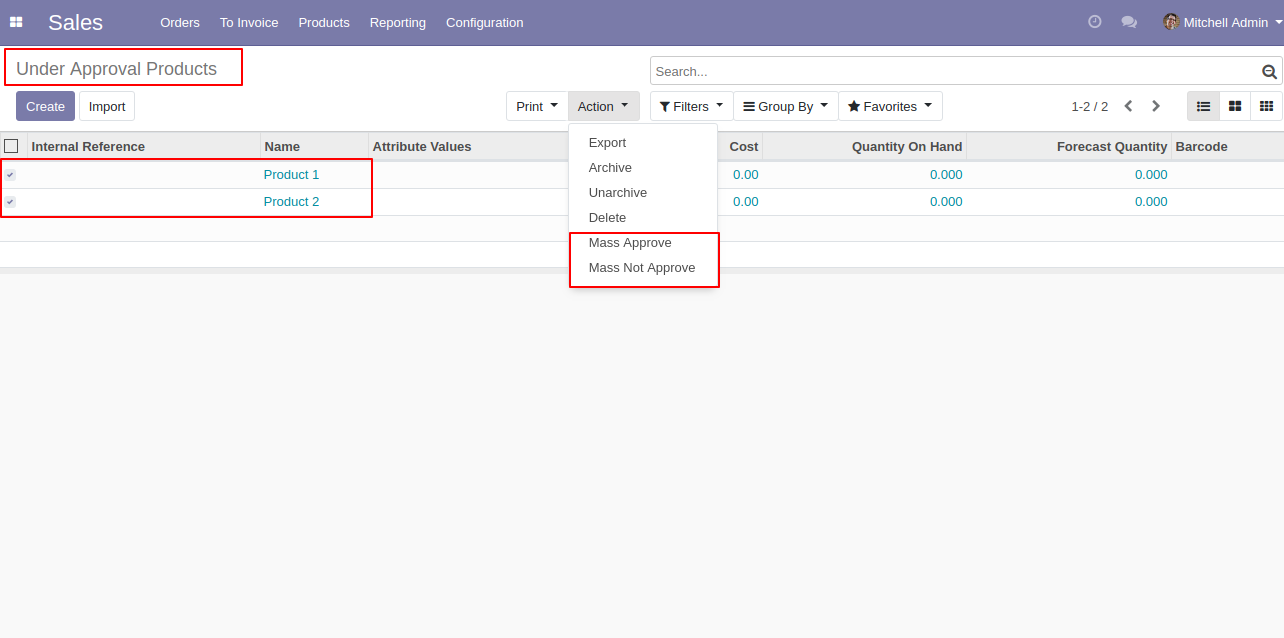The width and height of the screenshot is (1284, 638).
Task: Go to next page arrow
Action: (1156, 106)
